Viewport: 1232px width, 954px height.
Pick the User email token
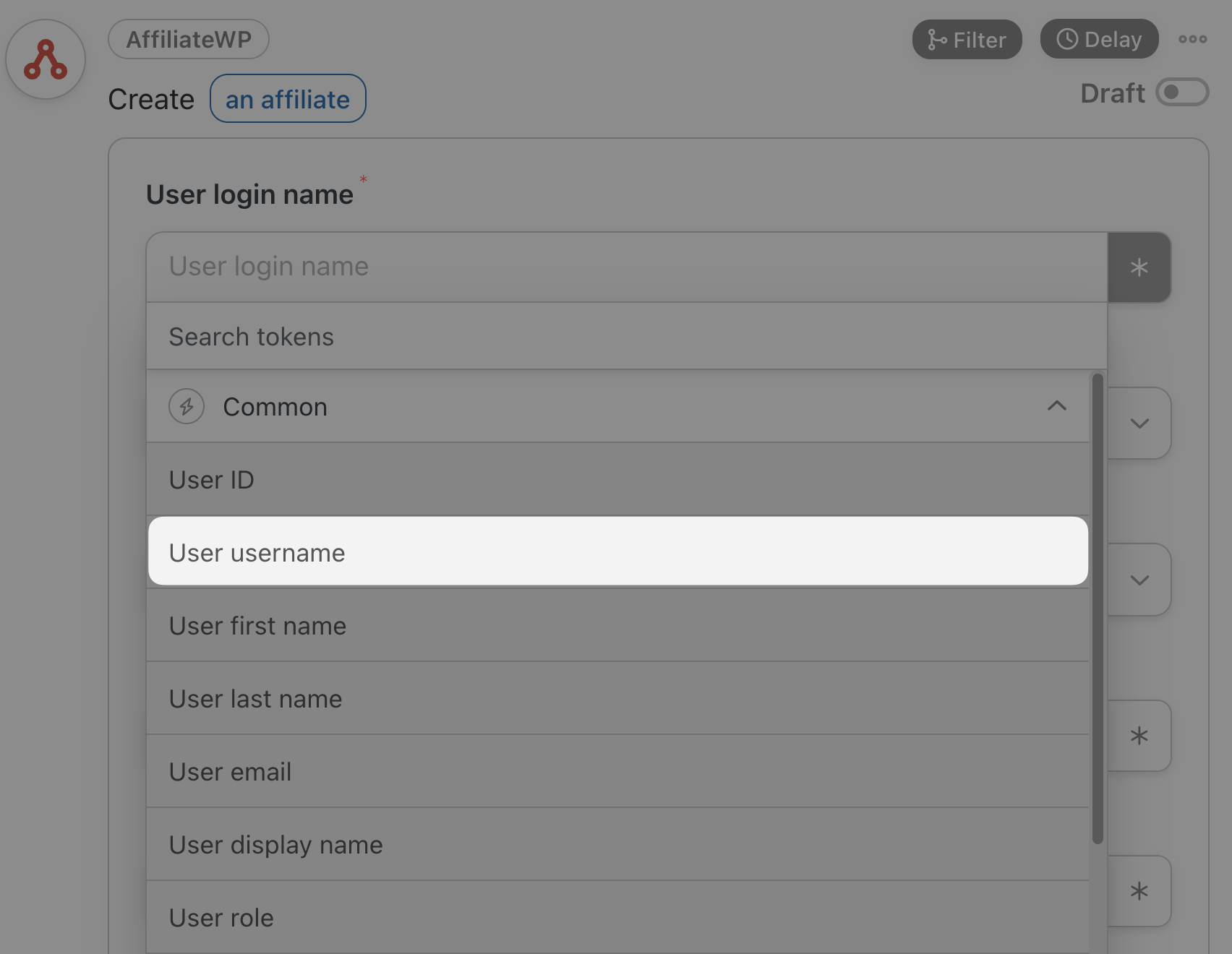(617, 772)
